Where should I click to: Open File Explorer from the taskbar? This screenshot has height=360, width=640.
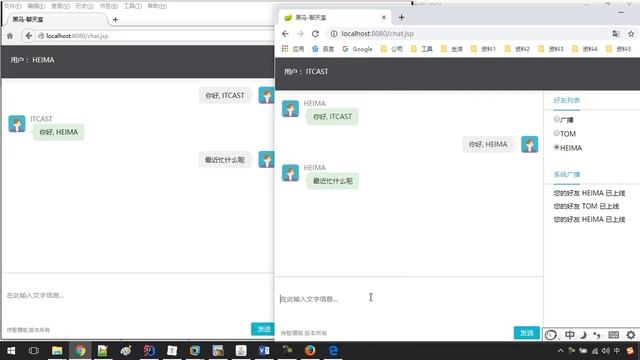click(57, 351)
